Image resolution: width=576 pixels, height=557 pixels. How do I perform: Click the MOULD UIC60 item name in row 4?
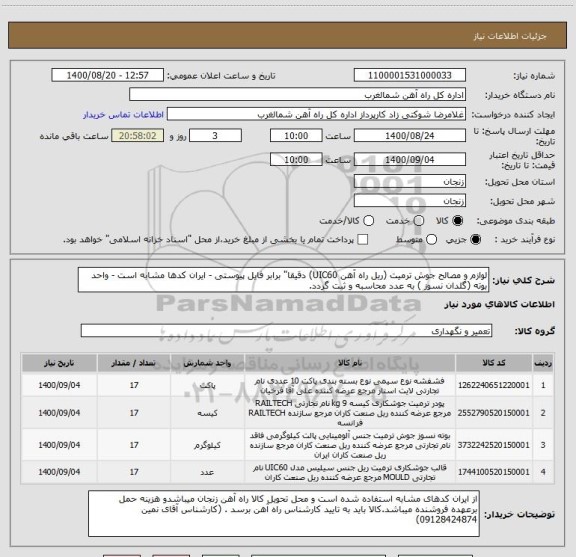(x=350, y=472)
